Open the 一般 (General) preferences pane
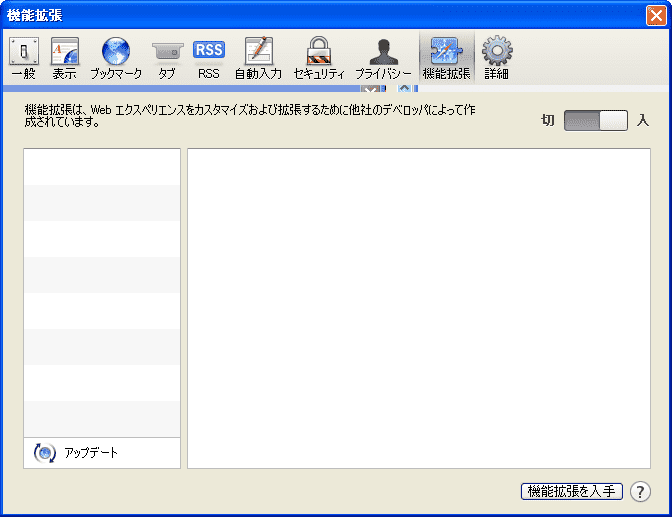The image size is (672, 517). [24, 58]
